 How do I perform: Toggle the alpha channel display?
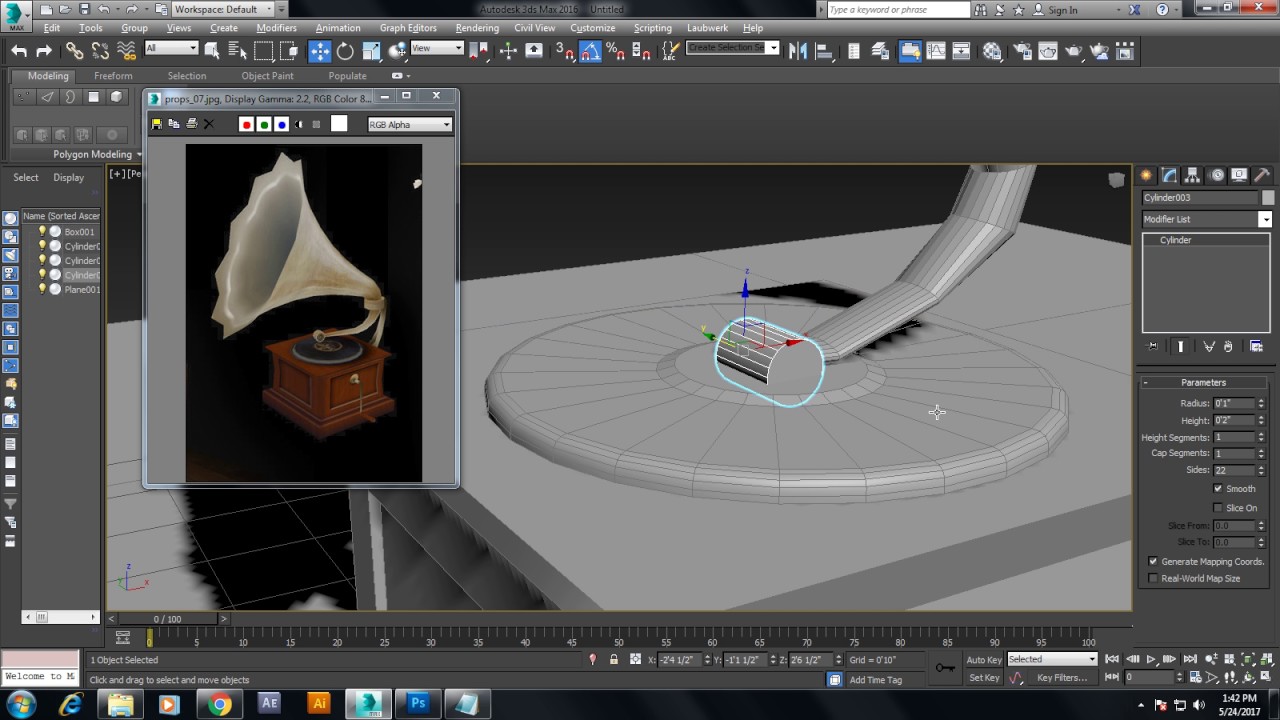tap(299, 124)
